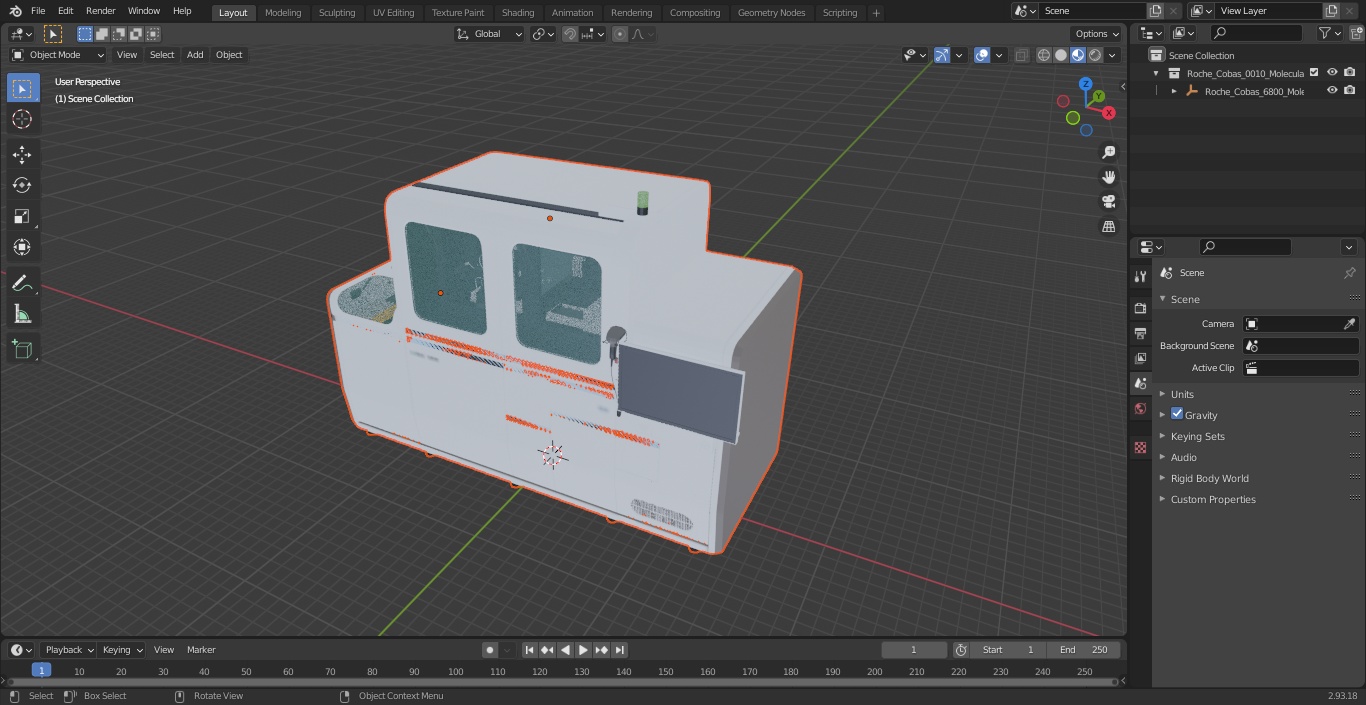Toggle X-Ray mode in viewport header

pos(1021,55)
